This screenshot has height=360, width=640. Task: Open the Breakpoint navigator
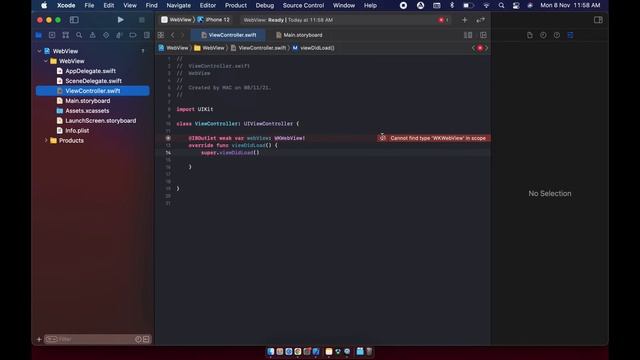(133, 35)
